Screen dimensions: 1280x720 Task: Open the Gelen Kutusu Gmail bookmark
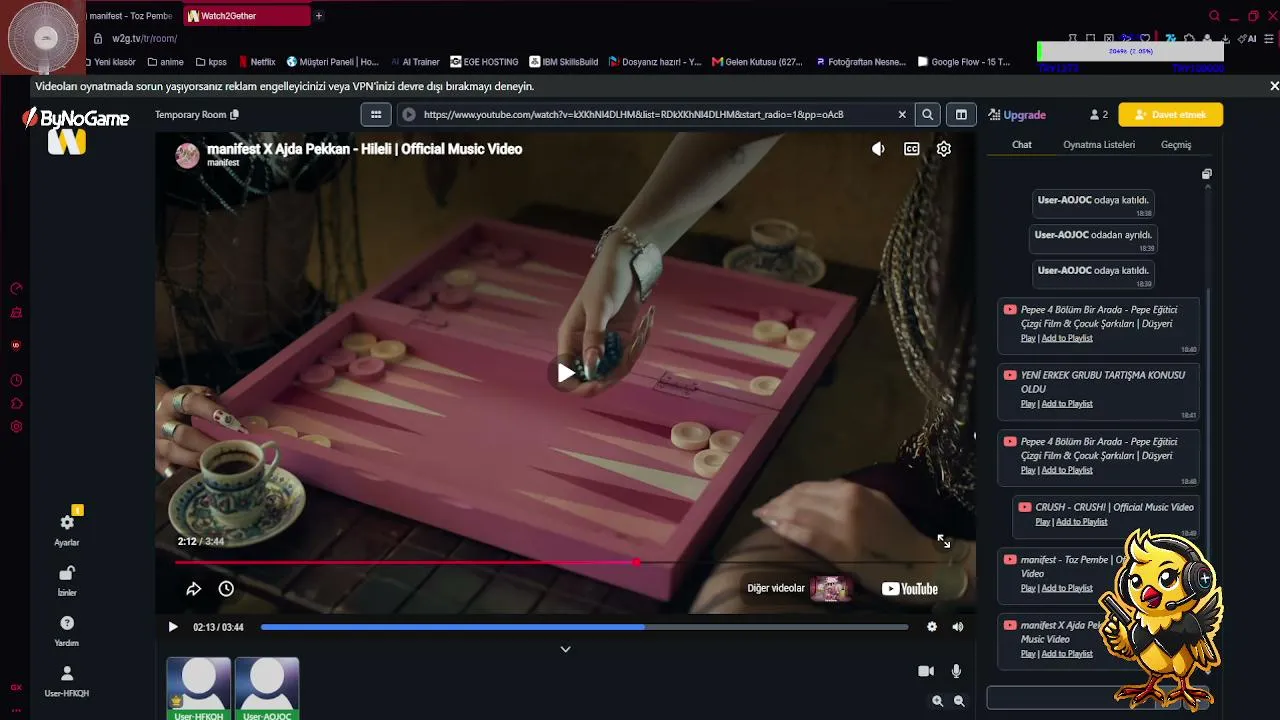(757, 62)
